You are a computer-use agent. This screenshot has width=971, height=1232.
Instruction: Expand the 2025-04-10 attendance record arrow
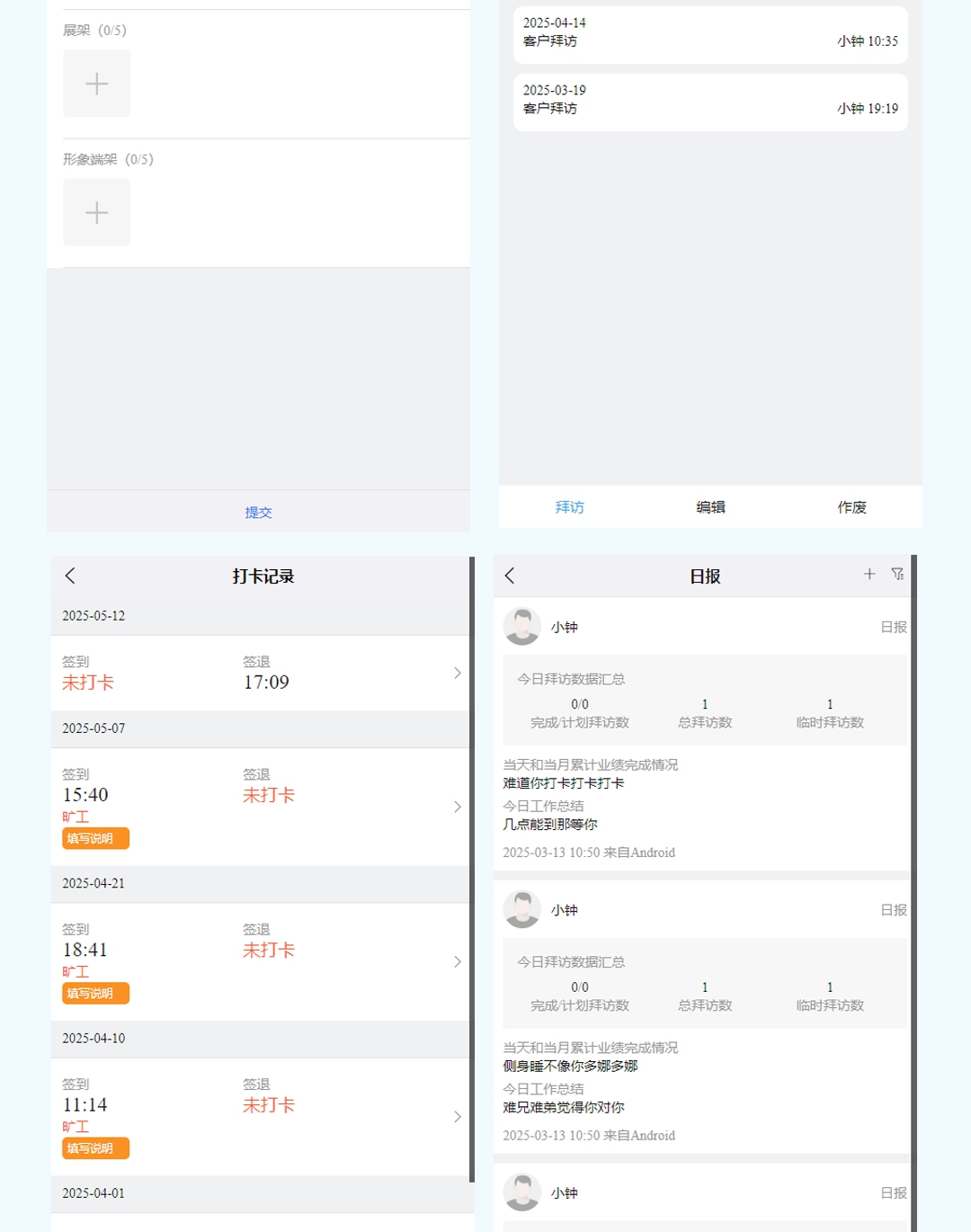457,1116
